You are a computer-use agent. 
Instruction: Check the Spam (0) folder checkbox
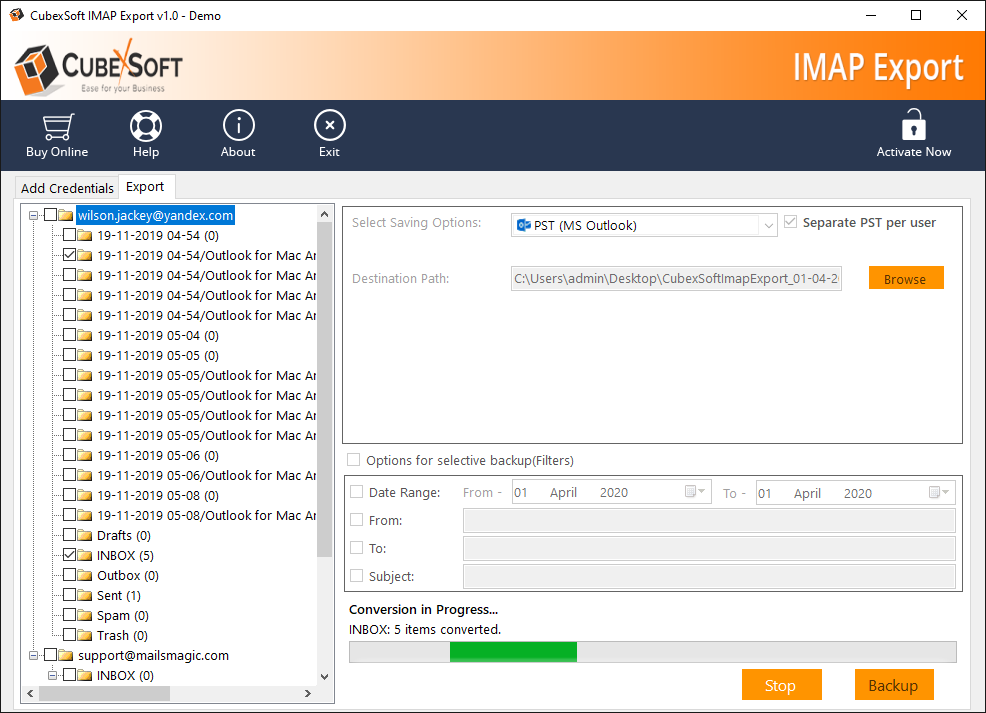pos(69,614)
